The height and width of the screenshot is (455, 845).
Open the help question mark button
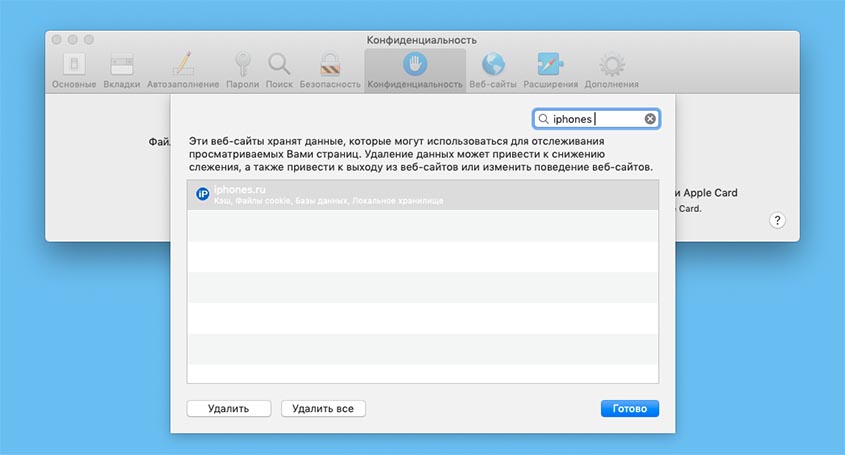(777, 220)
